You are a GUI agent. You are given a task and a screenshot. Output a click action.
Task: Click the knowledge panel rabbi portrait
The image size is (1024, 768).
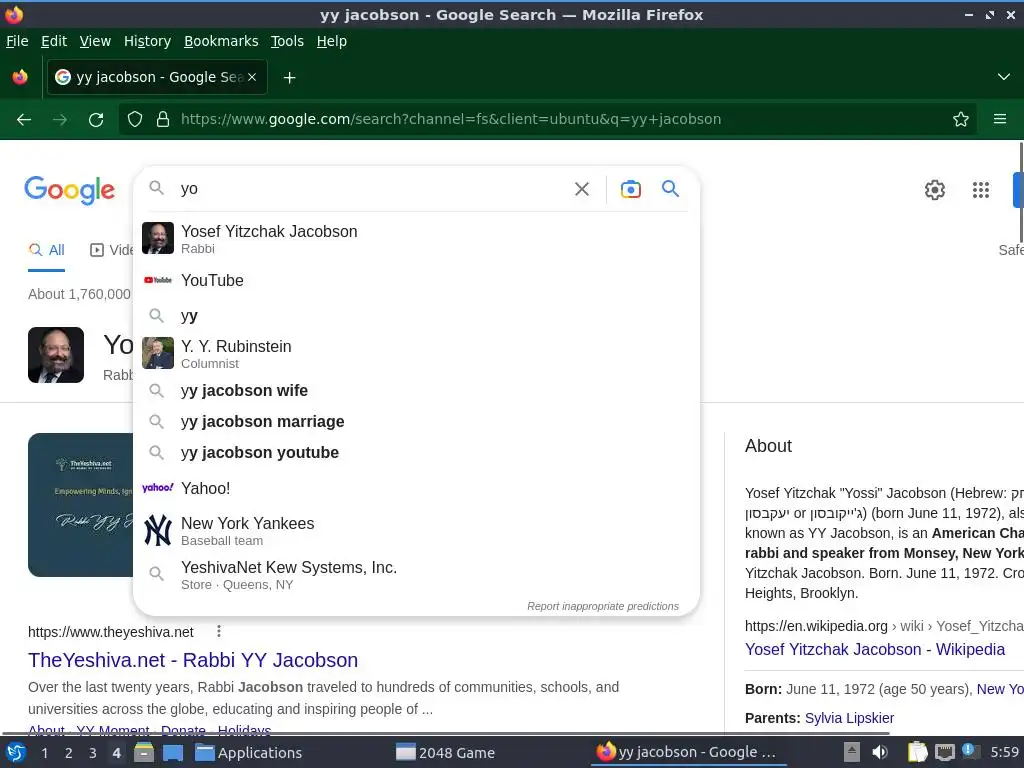[56, 355]
